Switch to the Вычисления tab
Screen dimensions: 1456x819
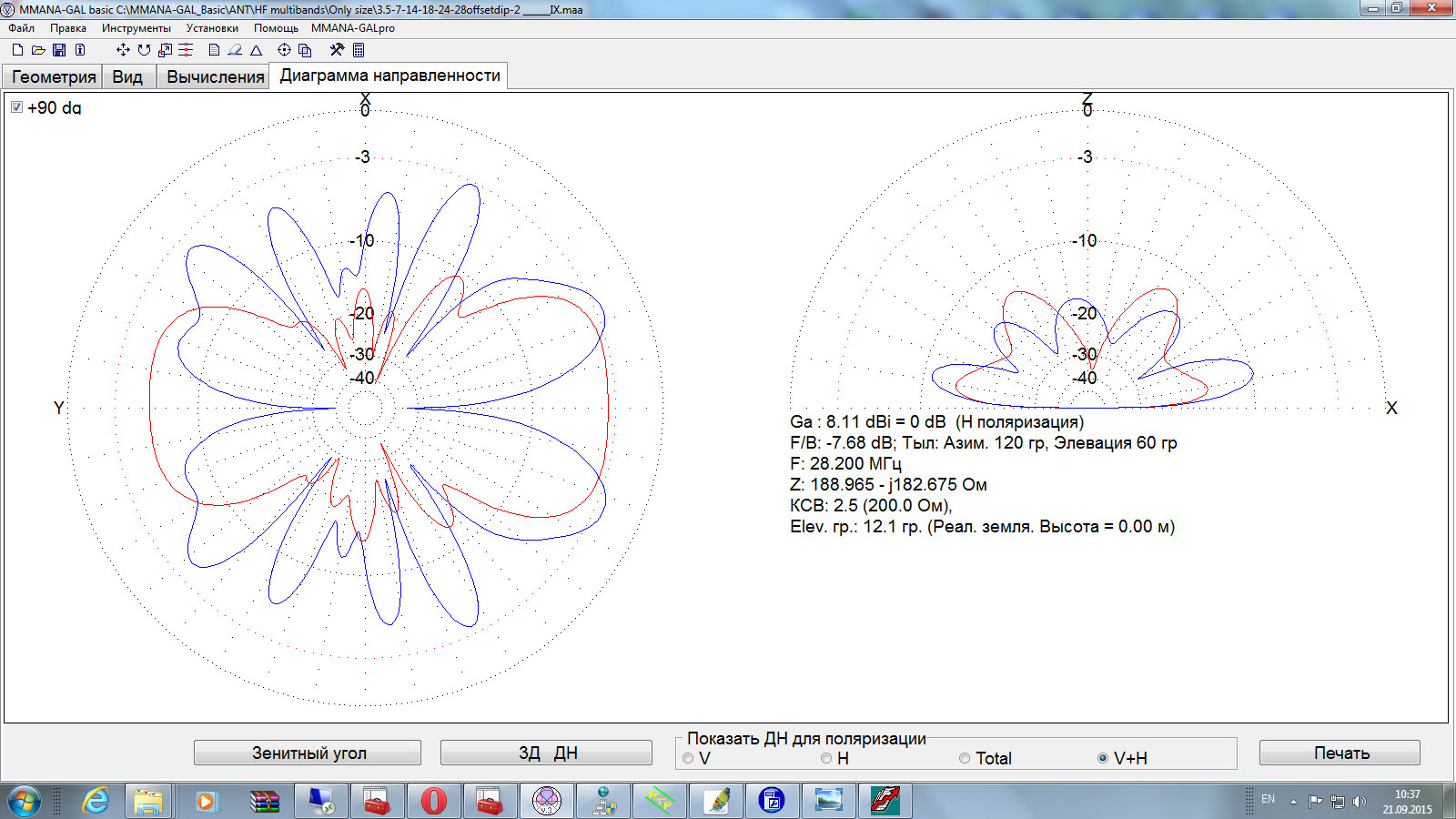coord(215,77)
